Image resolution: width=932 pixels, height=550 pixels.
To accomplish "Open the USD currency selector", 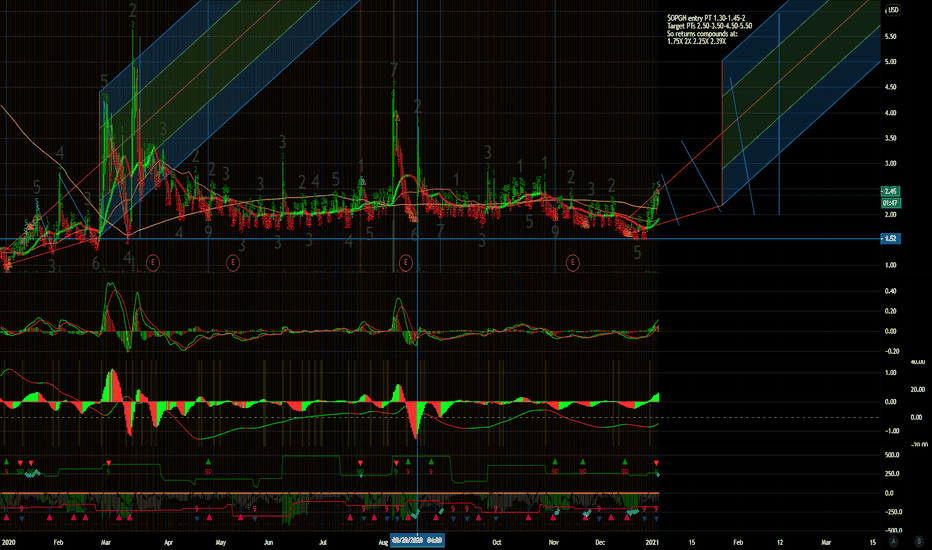I will pos(893,10).
